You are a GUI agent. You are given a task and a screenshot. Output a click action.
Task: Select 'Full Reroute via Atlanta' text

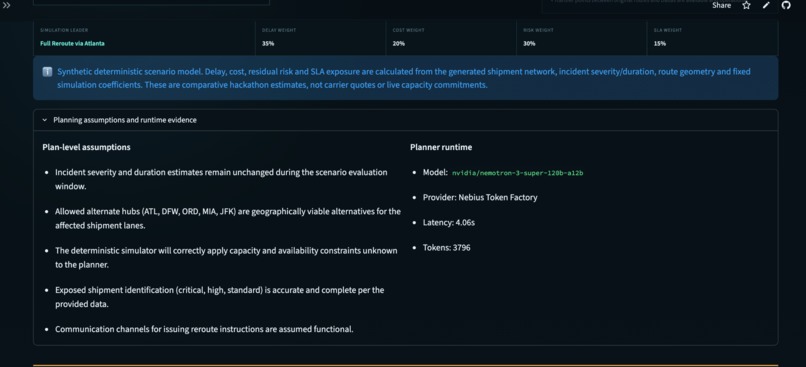[72, 44]
